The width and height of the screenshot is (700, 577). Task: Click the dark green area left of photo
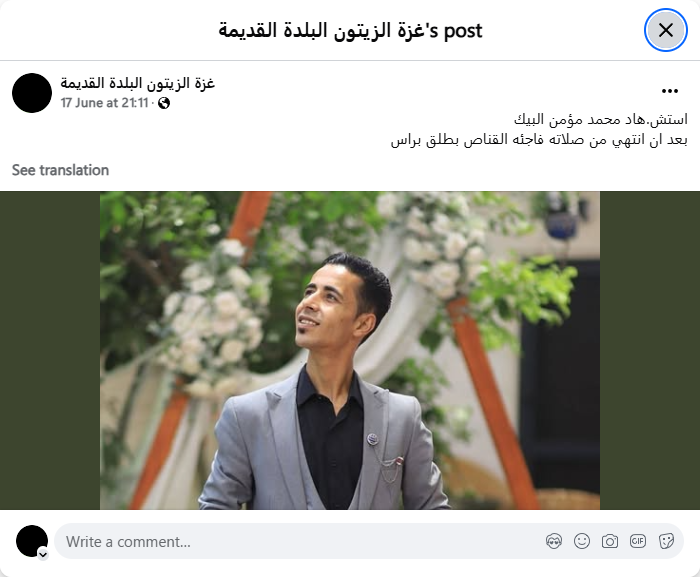(50, 351)
